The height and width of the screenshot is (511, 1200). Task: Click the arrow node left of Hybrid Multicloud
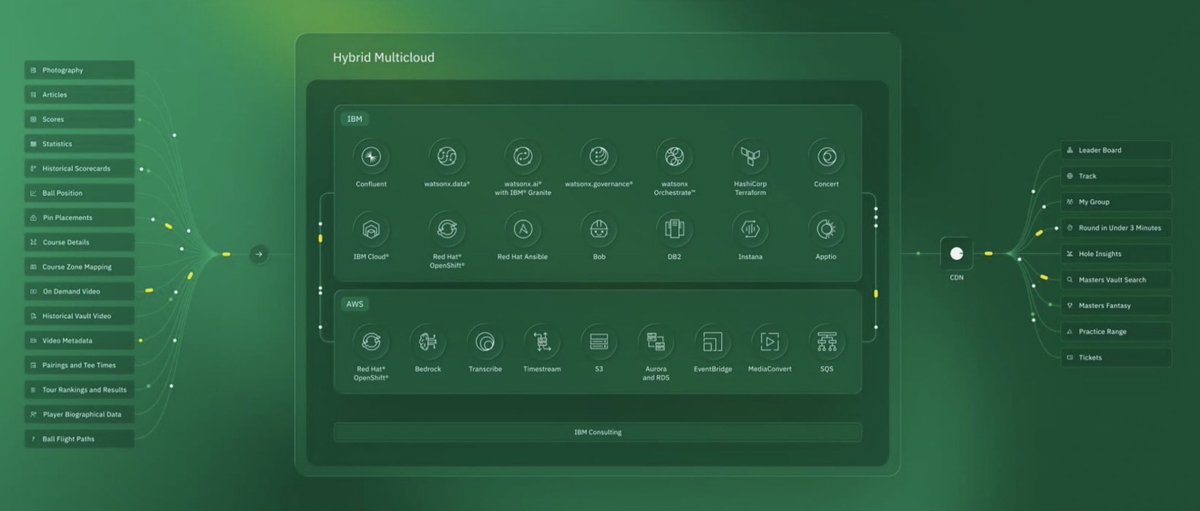258,254
